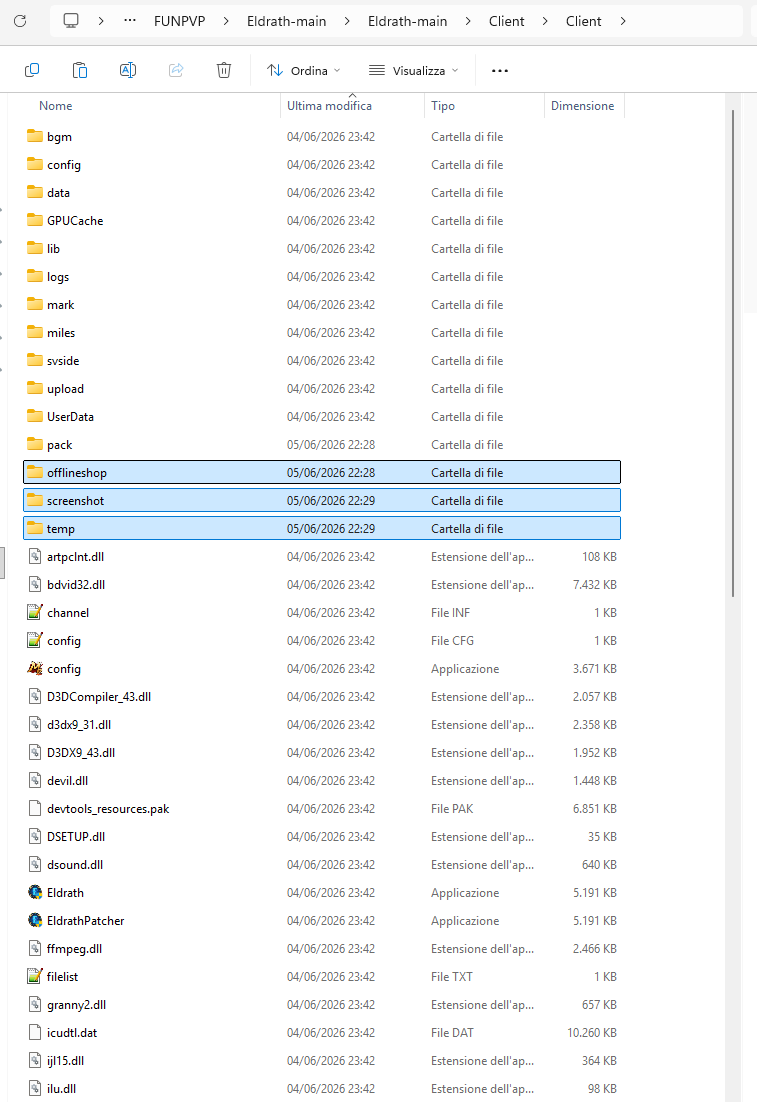Click the second Eldrath-main breadcrumb segment
This screenshot has width=757, height=1105.
click(x=407, y=21)
